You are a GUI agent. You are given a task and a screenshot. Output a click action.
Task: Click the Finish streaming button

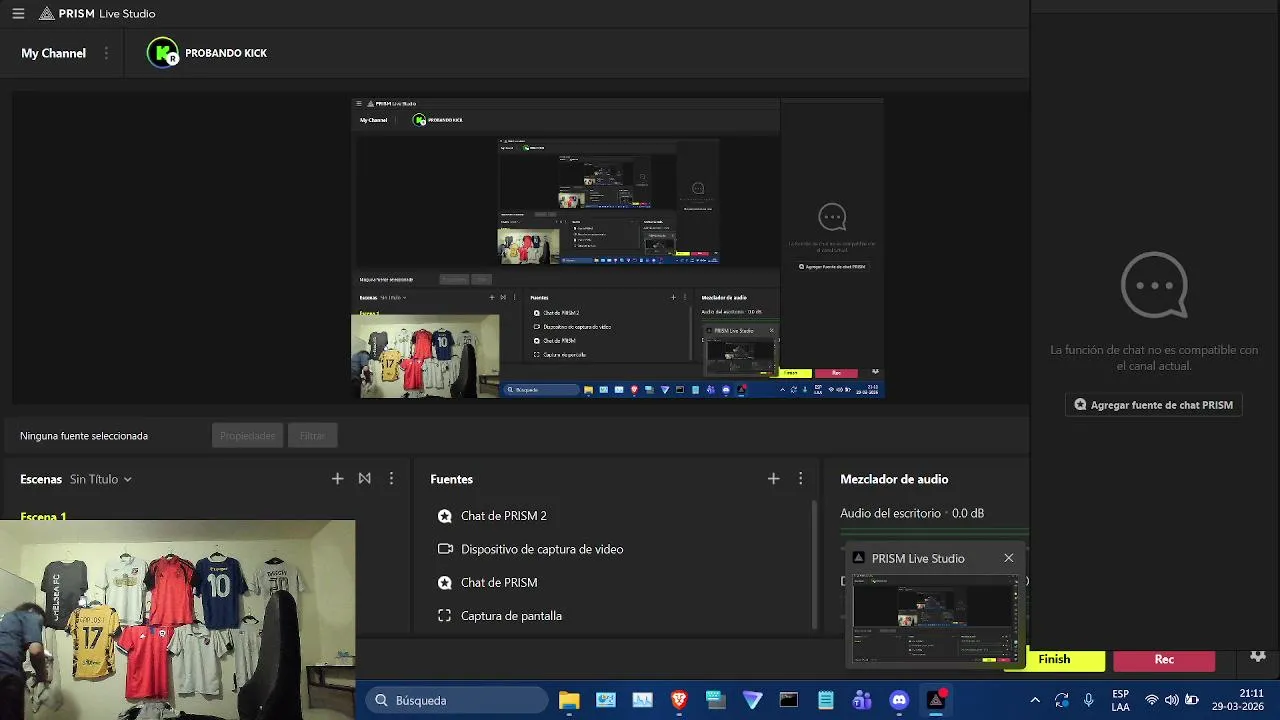pyautogui.click(x=1054, y=660)
